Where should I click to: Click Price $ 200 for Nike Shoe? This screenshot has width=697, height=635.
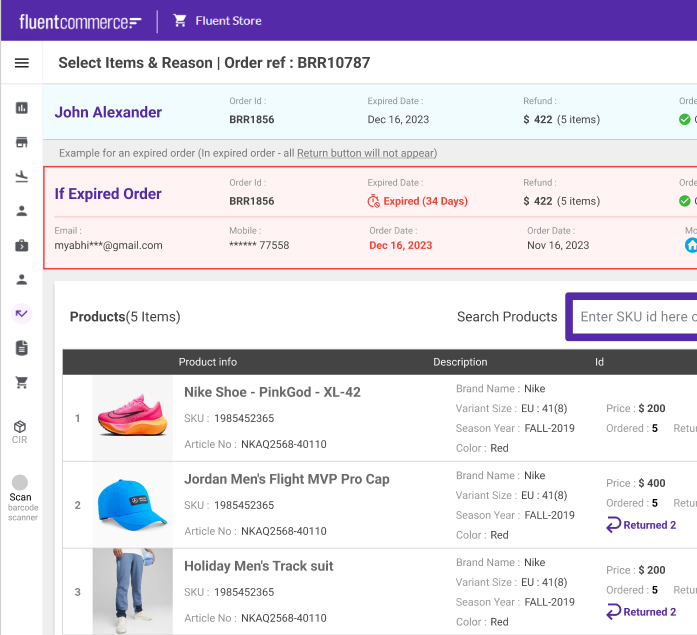(636, 408)
